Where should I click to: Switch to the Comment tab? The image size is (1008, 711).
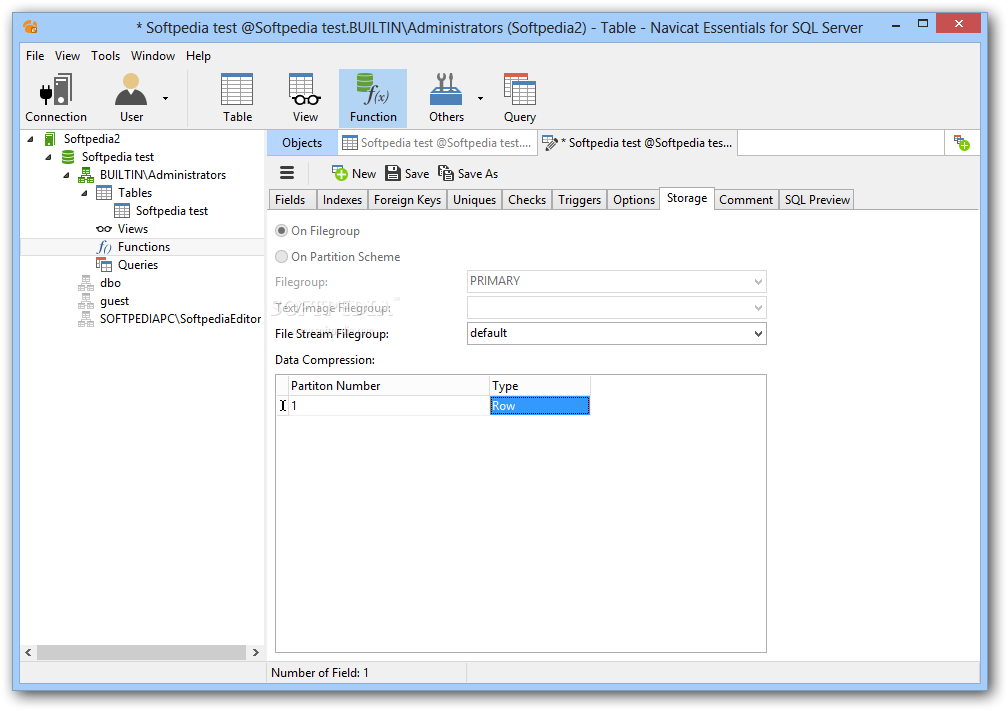click(x=746, y=200)
